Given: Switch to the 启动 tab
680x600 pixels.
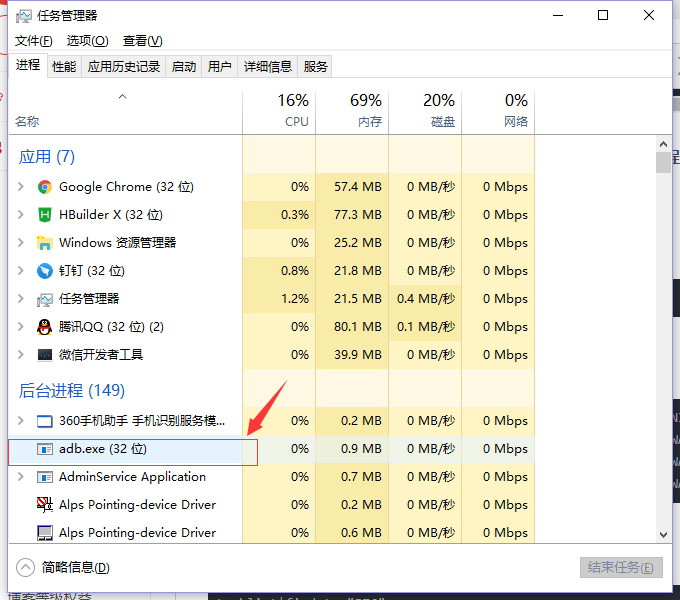Looking at the screenshot, I should (183, 67).
